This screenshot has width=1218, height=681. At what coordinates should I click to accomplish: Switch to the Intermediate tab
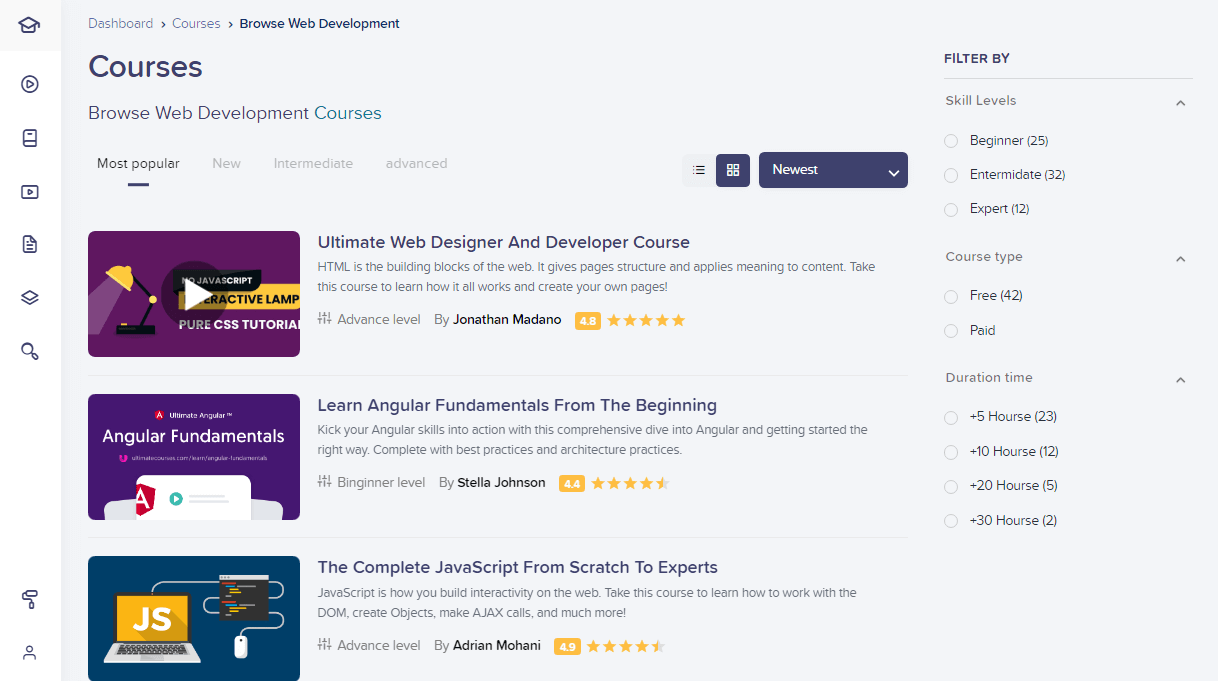point(313,163)
